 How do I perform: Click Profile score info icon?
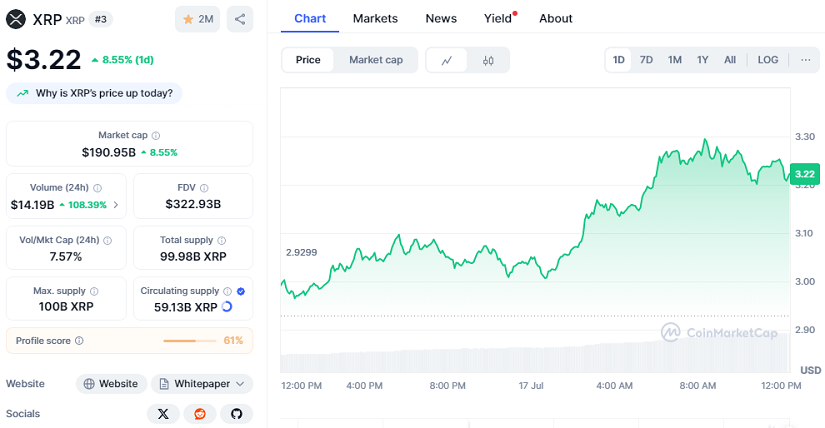pos(79,341)
